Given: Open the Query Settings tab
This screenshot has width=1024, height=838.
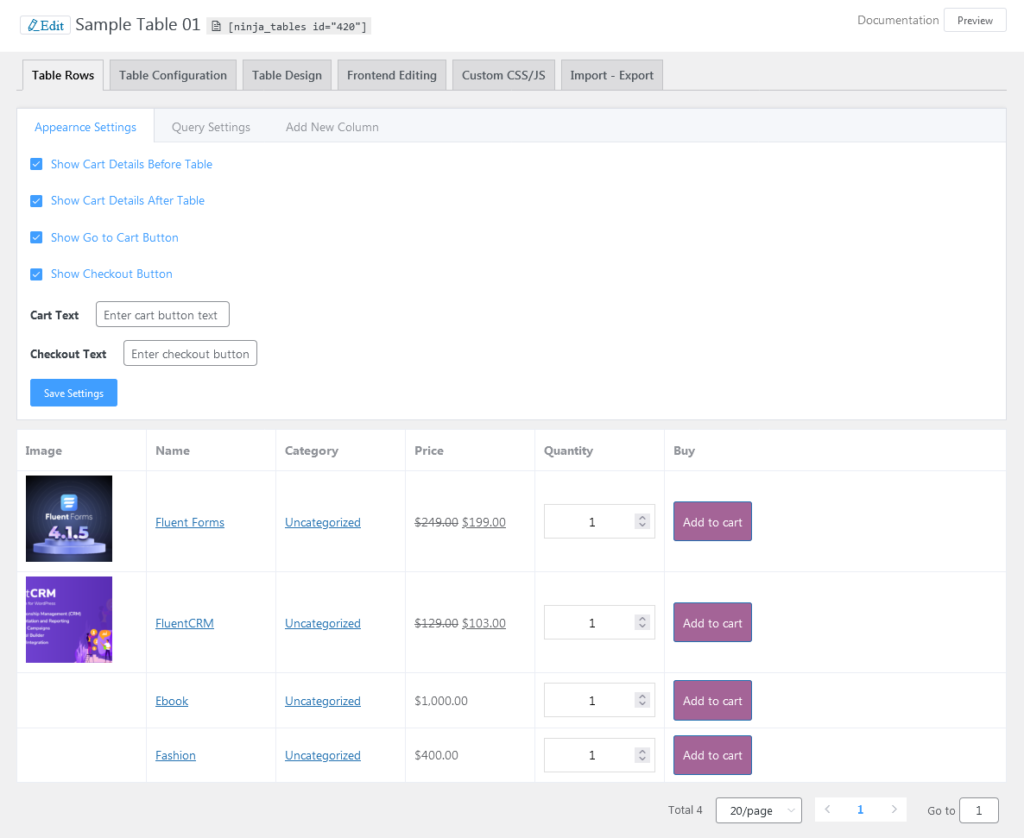Looking at the screenshot, I should pyautogui.click(x=210, y=127).
